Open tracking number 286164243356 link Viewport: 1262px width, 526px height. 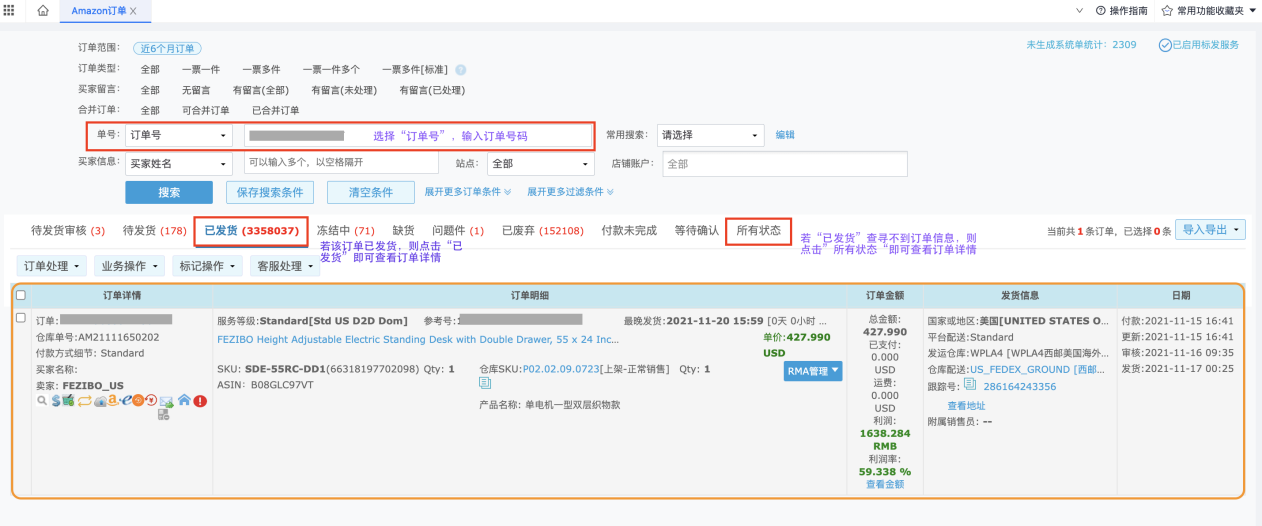tap(1019, 386)
